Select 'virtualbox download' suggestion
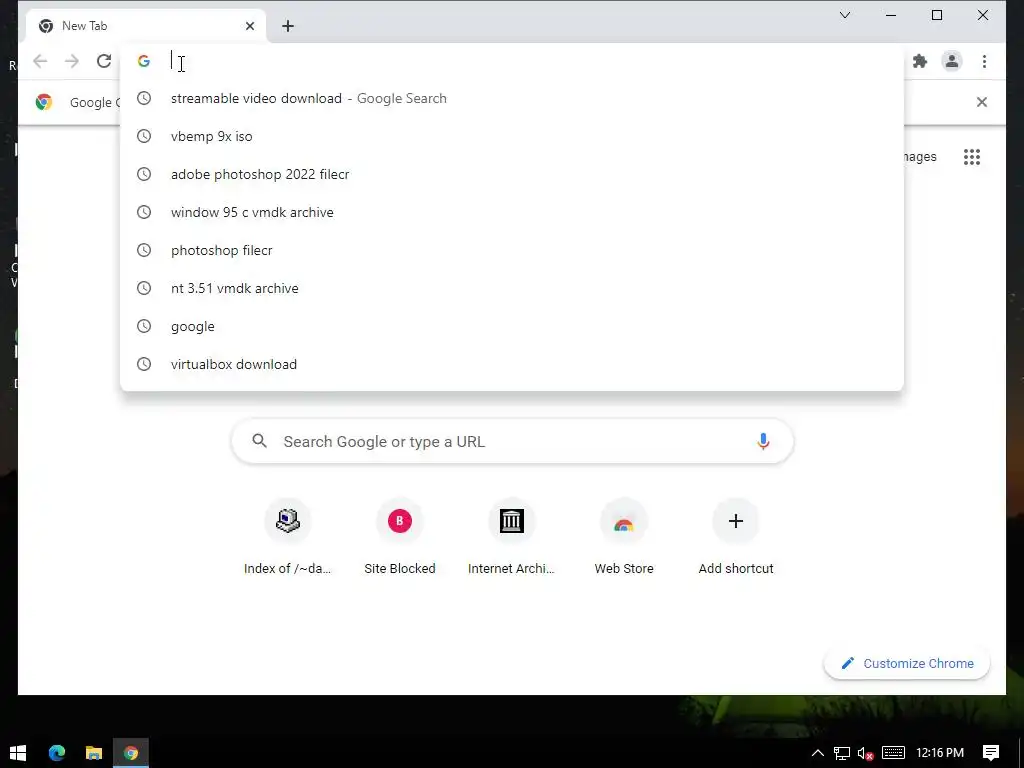The width and height of the screenshot is (1024, 768). click(512, 364)
